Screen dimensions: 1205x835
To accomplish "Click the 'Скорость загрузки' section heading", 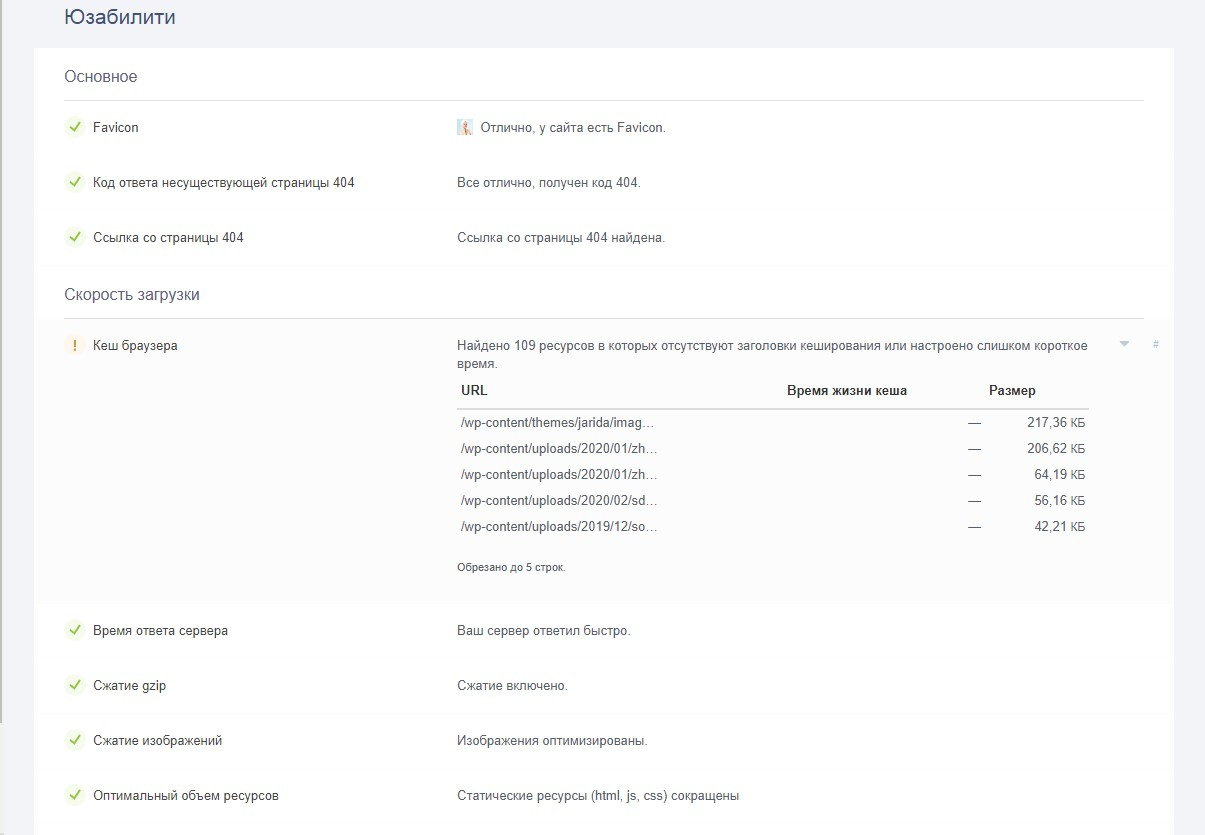I will pos(132,295).
